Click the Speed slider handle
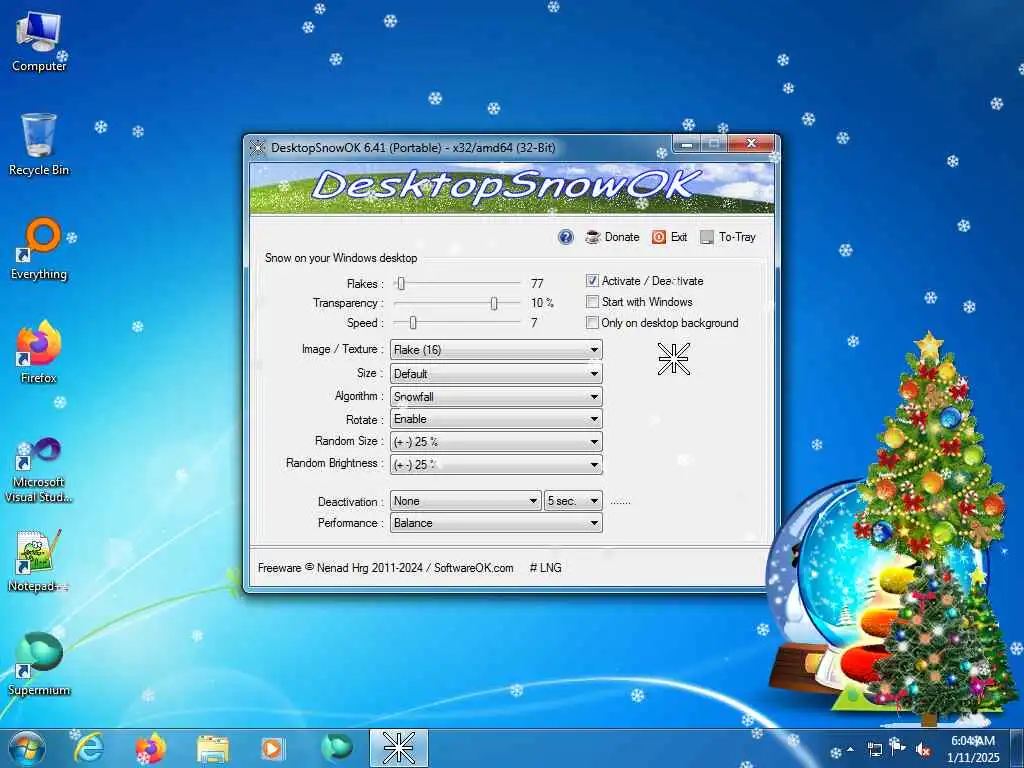This screenshot has width=1024, height=768. pos(413,323)
